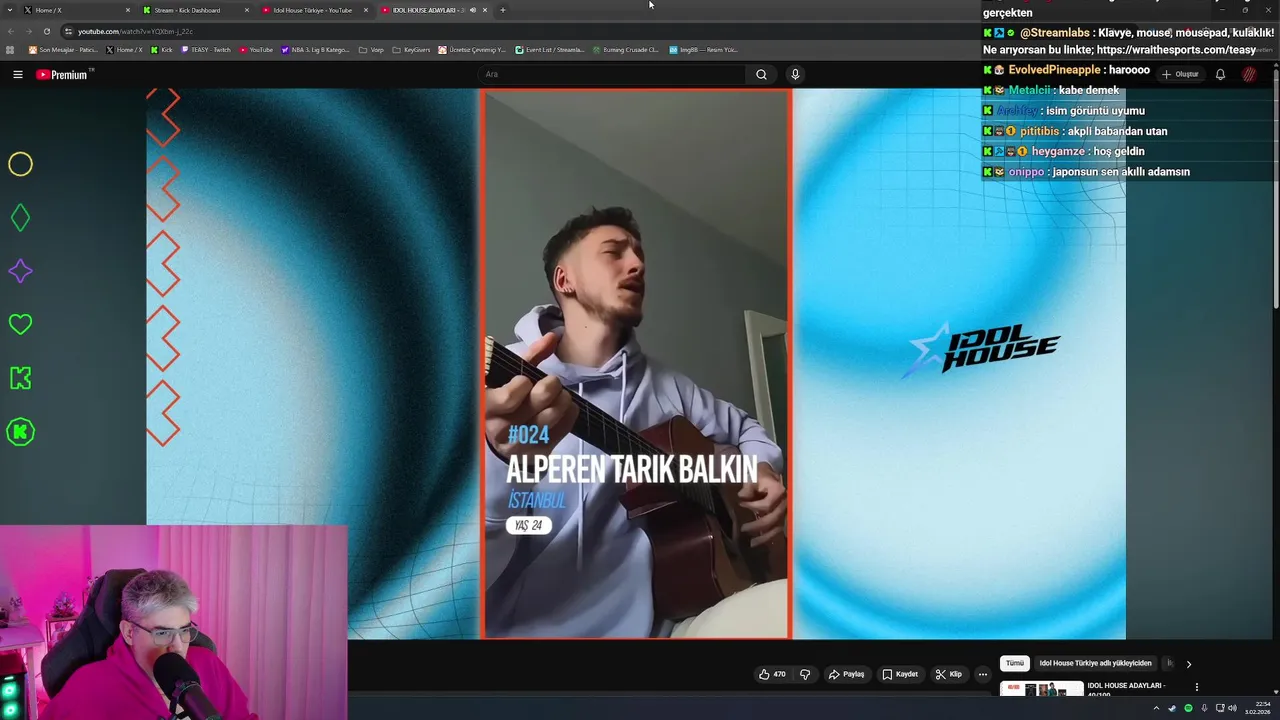The height and width of the screenshot is (720, 1280).
Task: Open the YouTube guide hamburger menu
Action: click(17, 74)
